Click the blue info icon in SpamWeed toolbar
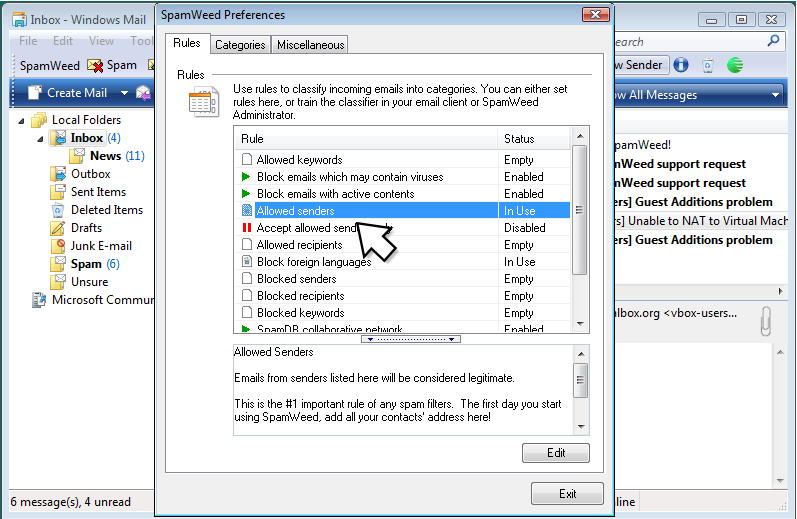Screen dimensions: 797x519 point(681,65)
